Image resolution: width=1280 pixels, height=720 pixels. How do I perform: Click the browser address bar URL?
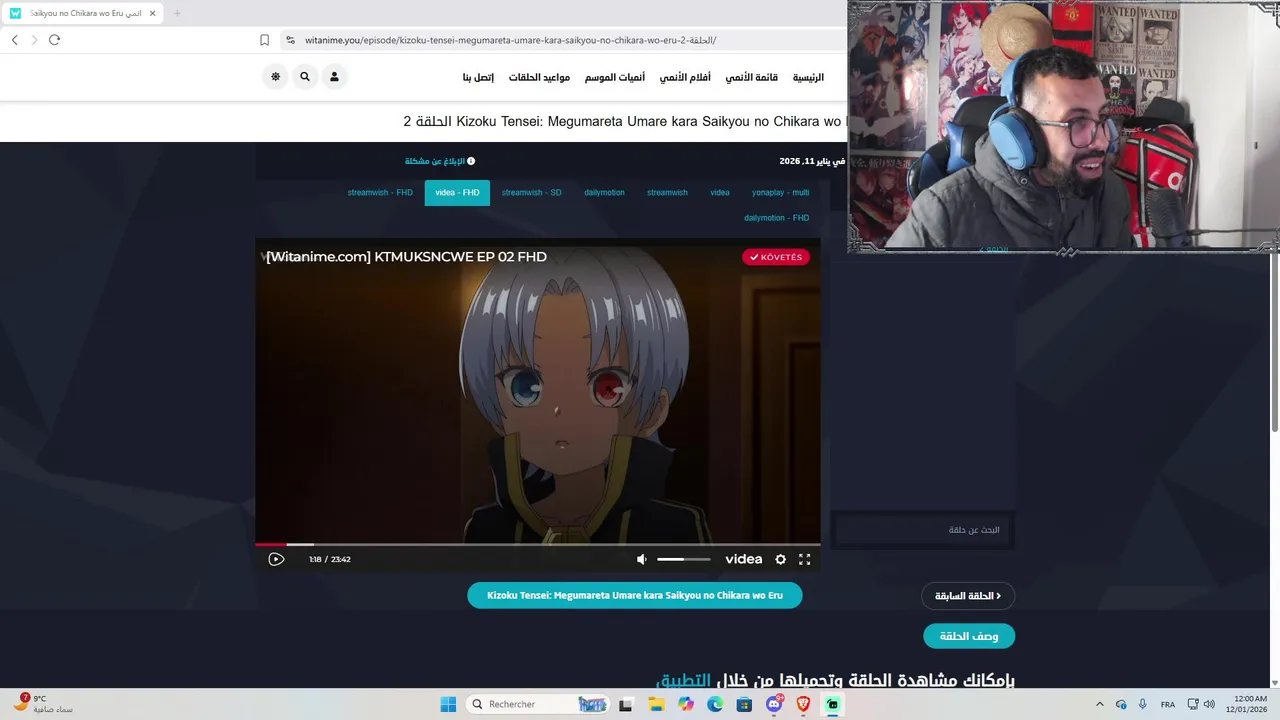click(511, 40)
